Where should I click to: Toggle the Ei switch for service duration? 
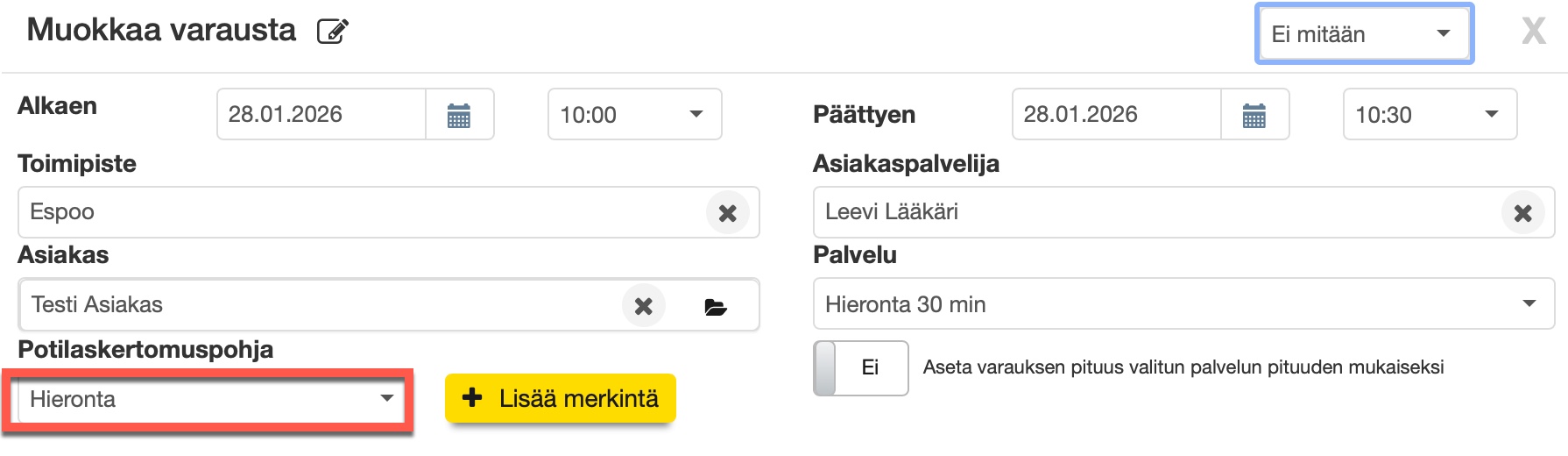(860, 368)
